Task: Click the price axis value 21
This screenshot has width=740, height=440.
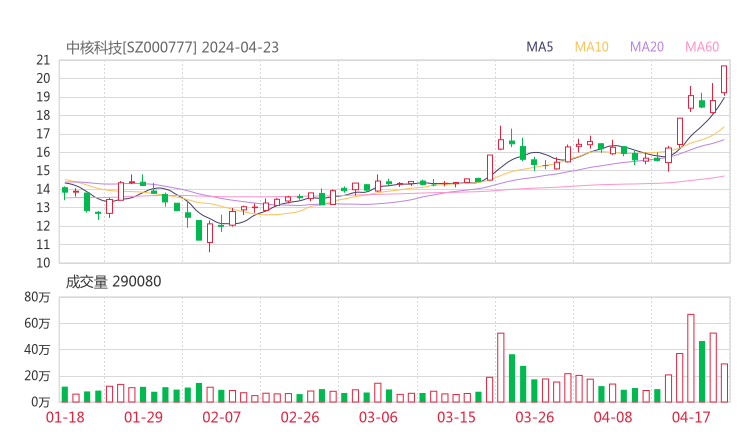Action: pyautogui.click(x=43, y=60)
